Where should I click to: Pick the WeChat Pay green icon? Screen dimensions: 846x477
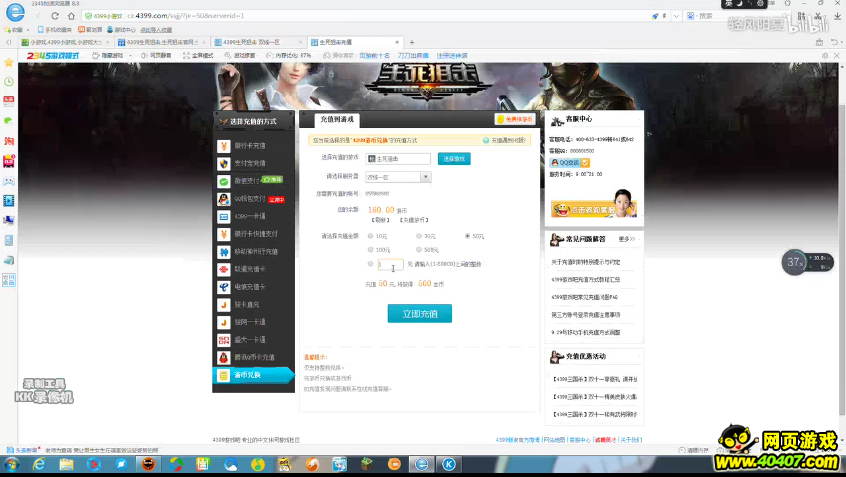pos(224,181)
